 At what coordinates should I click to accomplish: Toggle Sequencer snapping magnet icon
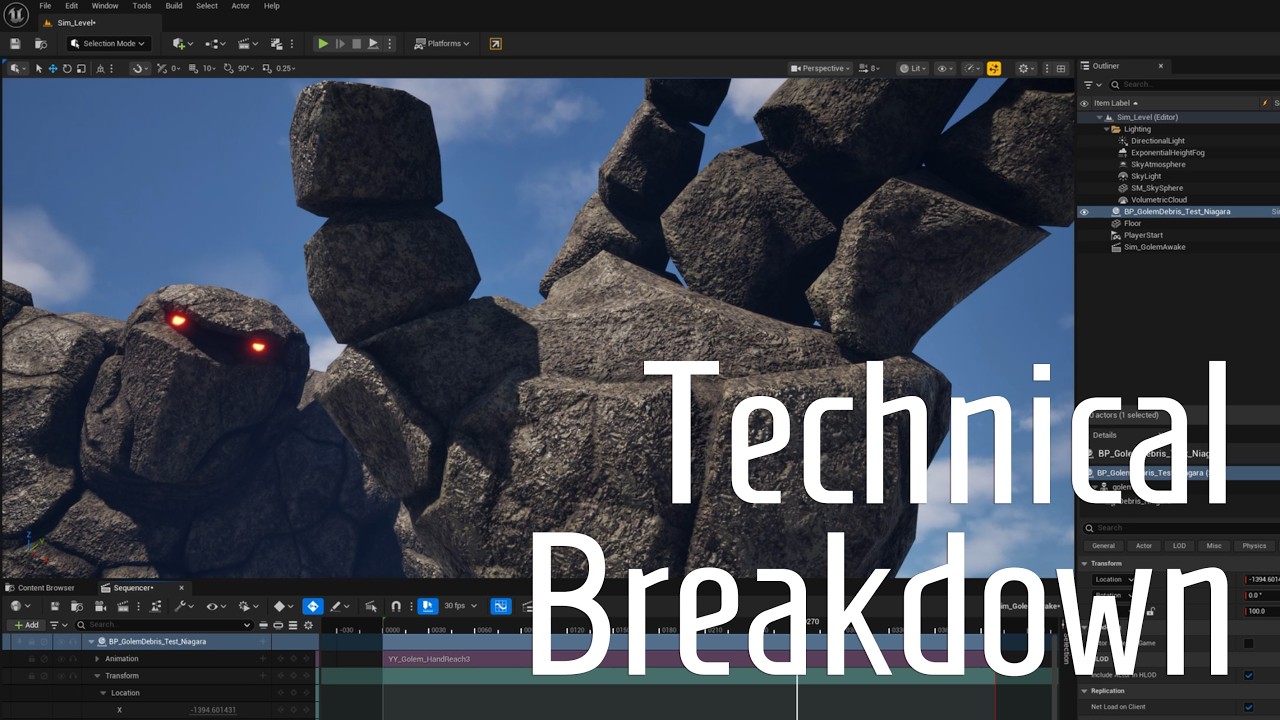(x=396, y=606)
